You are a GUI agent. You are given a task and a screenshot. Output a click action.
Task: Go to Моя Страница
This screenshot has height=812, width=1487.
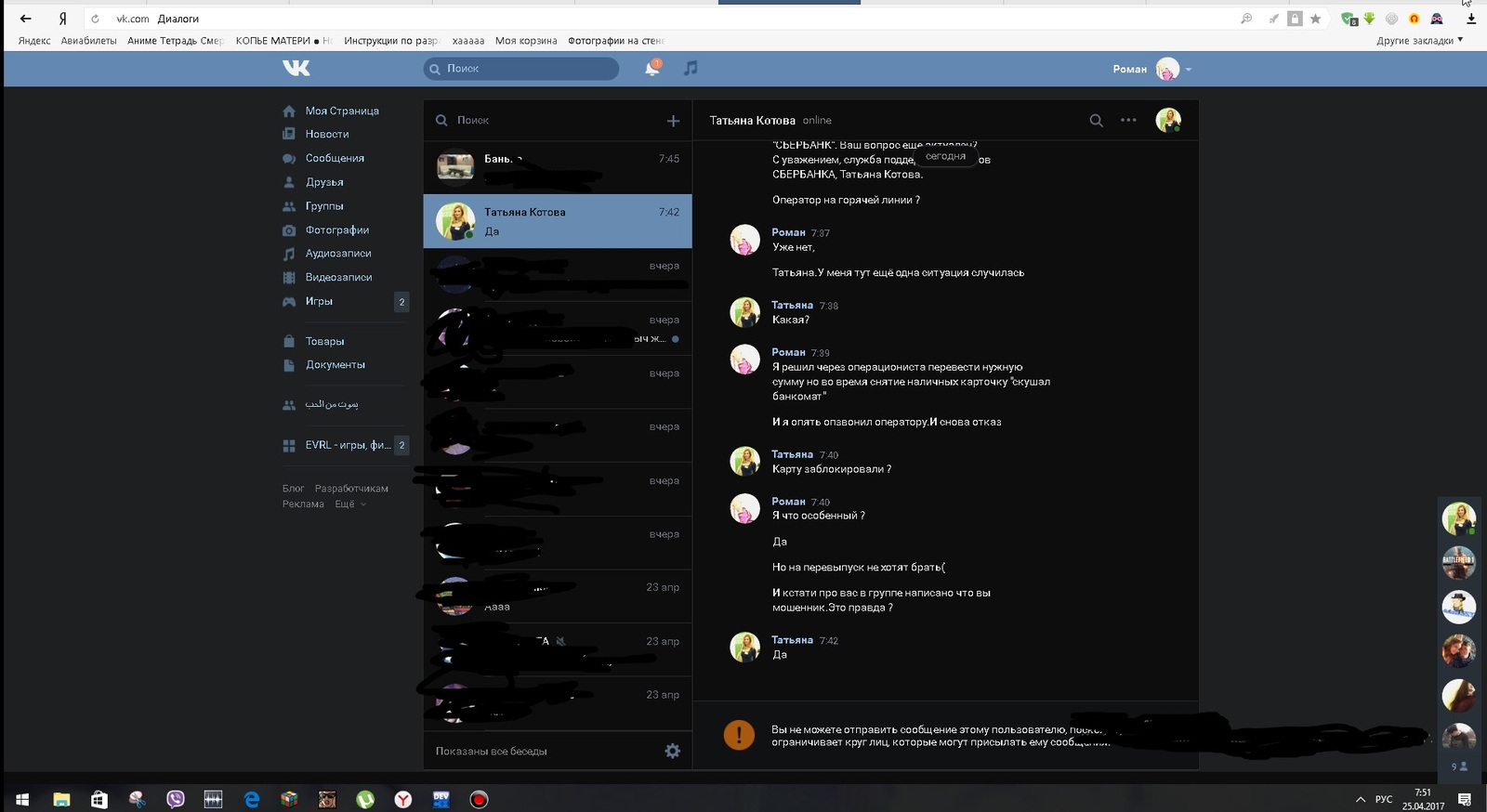point(341,111)
